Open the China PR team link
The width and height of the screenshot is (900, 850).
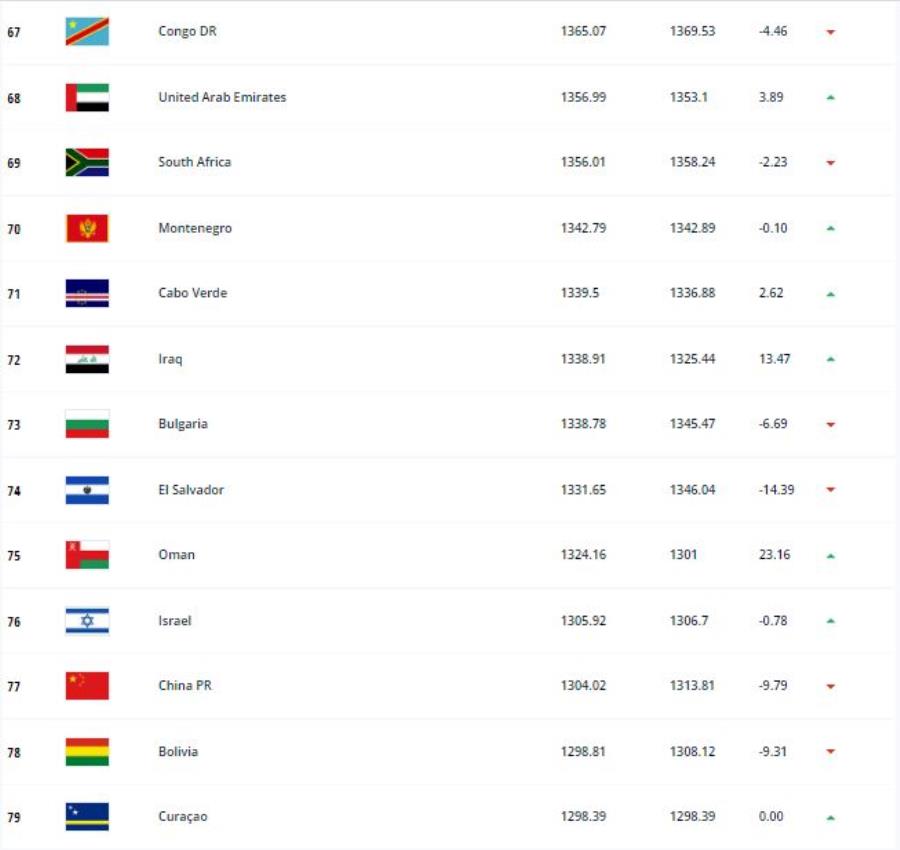click(x=185, y=685)
